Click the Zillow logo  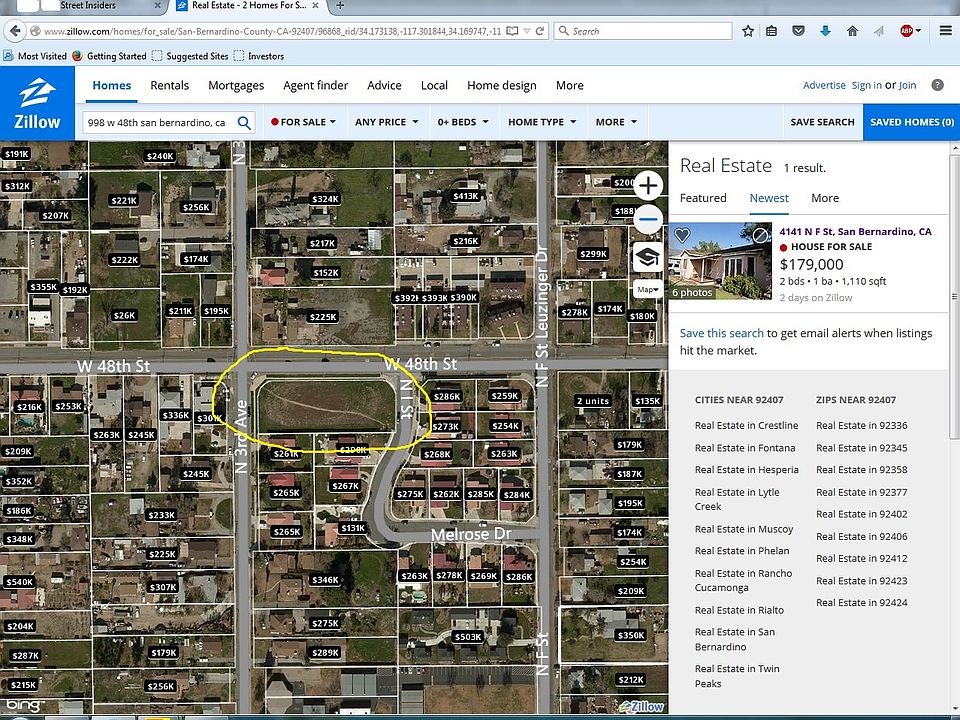(37, 103)
